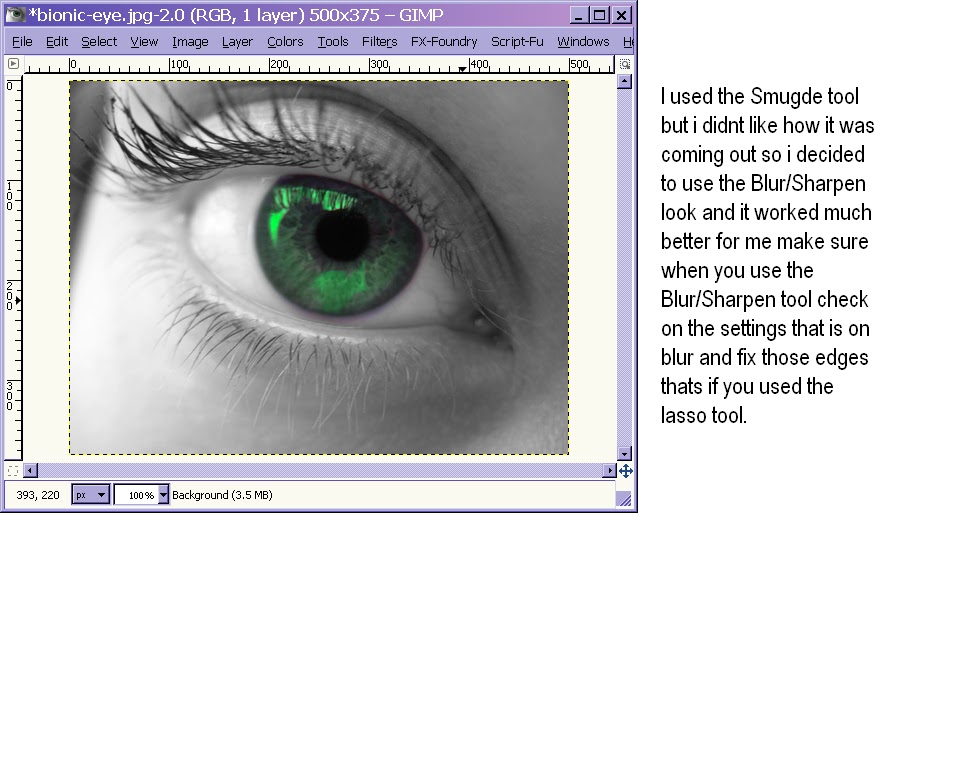Open the Navigation preview with the cross icon
Viewport: 960px width, 768px height.
click(624, 470)
